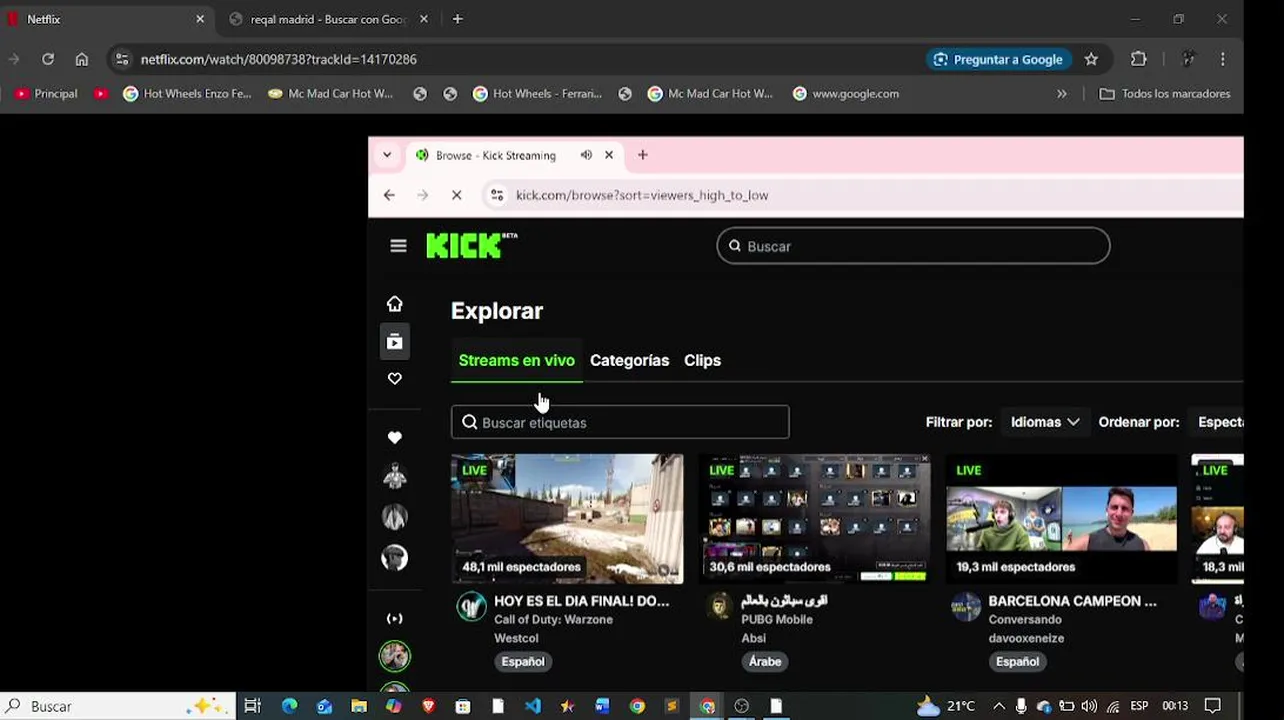Open the davooxeneize stream thumbnail
The width and height of the screenshot is (1284, 720).
1062,519
